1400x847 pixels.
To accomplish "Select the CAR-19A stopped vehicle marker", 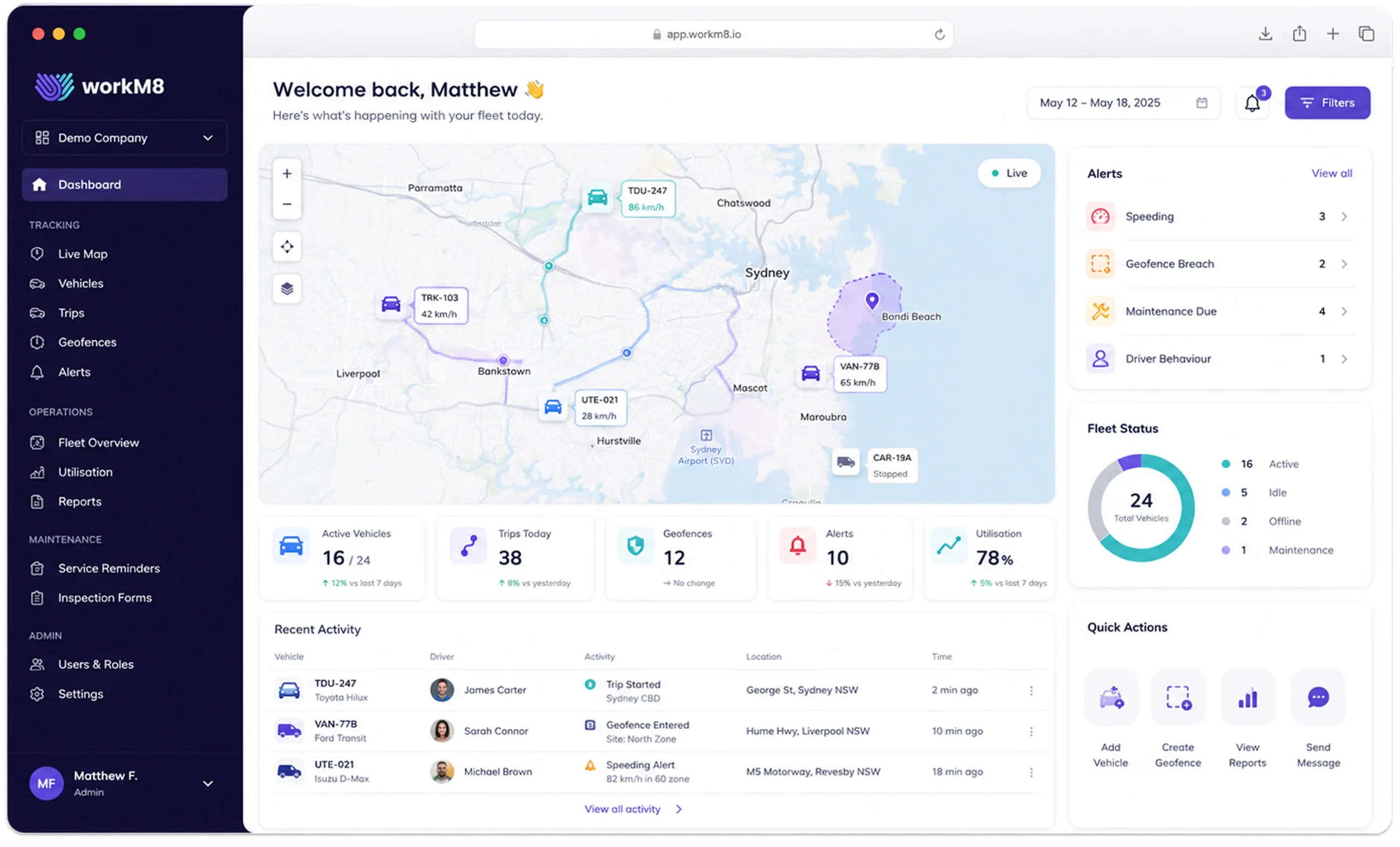I will (845, 462).
